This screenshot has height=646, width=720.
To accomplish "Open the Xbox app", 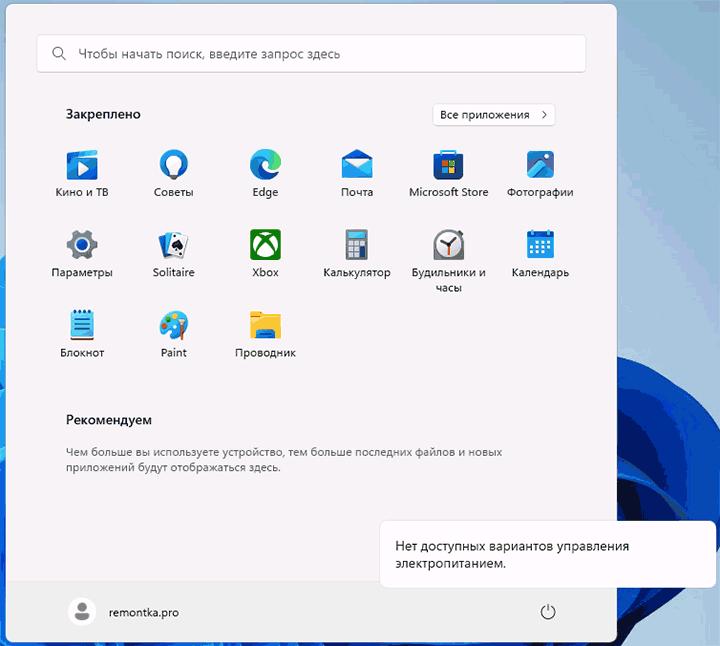I will click(x=265, y=254).
